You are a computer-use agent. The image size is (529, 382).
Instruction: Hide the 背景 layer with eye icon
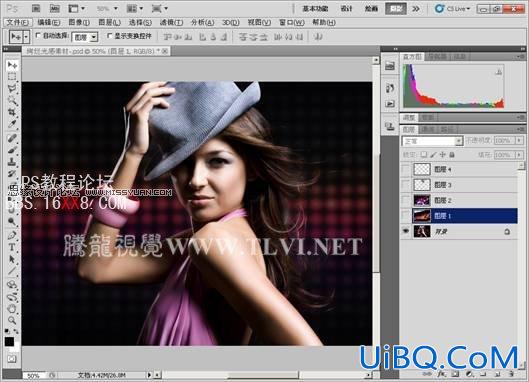pos(406,231)
